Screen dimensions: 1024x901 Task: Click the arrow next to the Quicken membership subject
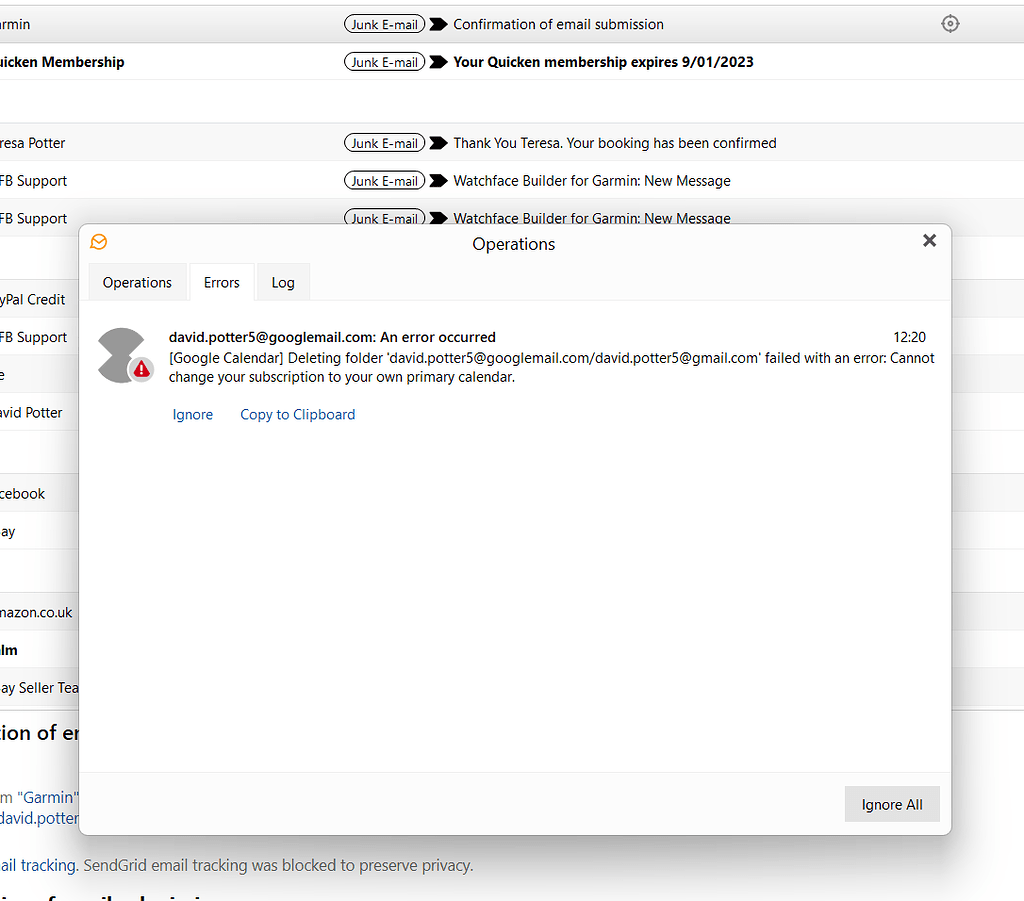coord(438,61)
